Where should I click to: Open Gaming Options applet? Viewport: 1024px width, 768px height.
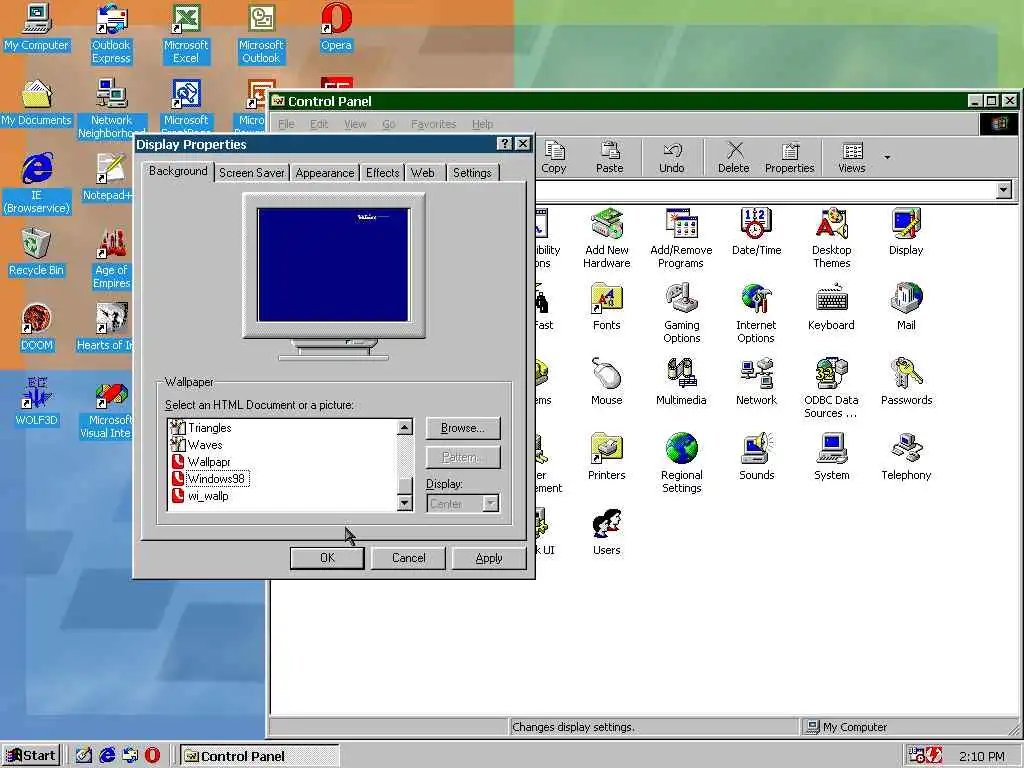point(681,313)
